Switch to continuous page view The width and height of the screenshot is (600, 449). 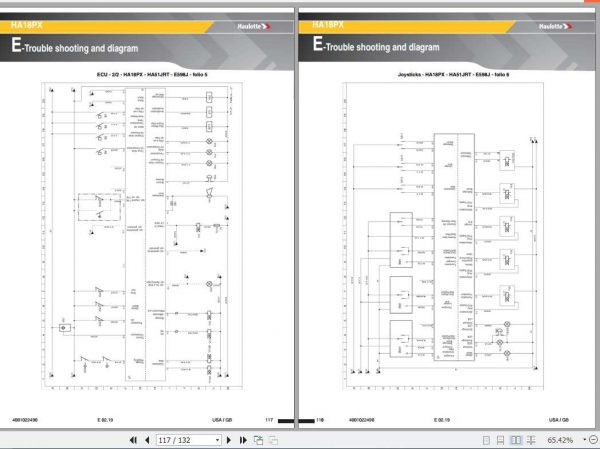click(x=500, y=440)
